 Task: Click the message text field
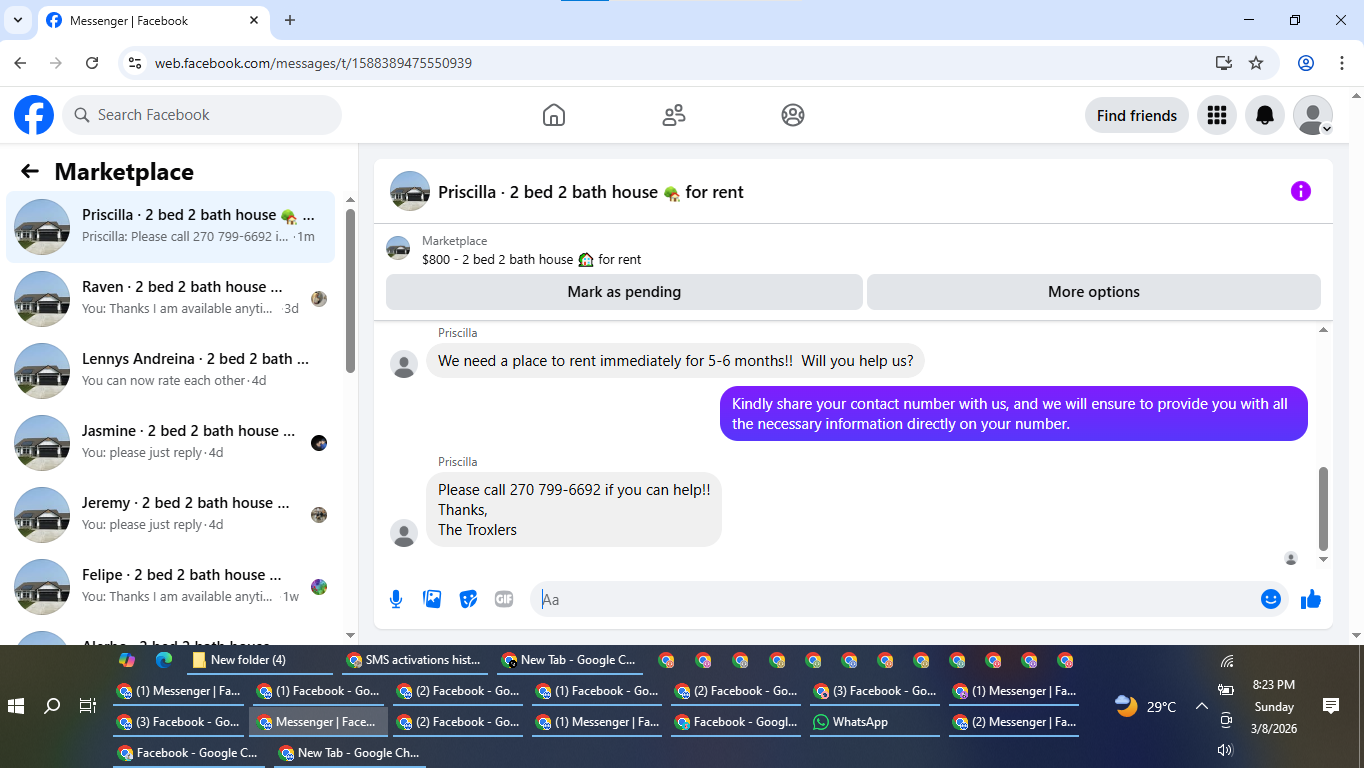tap(895, 599)
